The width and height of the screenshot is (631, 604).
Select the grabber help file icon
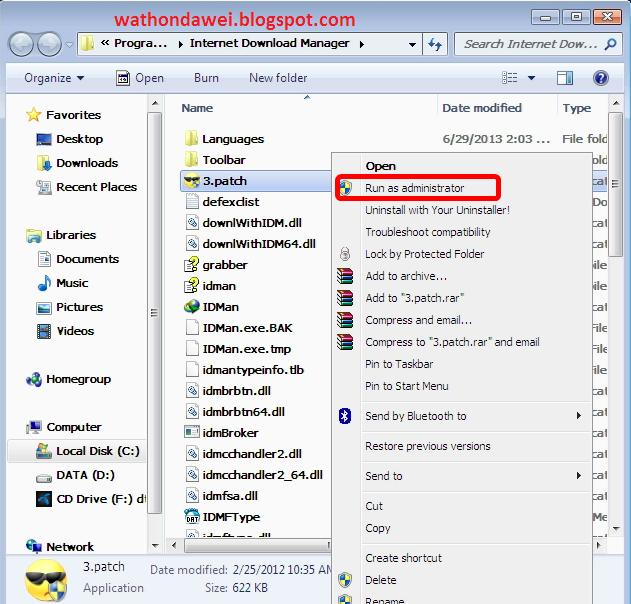[x=192, y=265]
